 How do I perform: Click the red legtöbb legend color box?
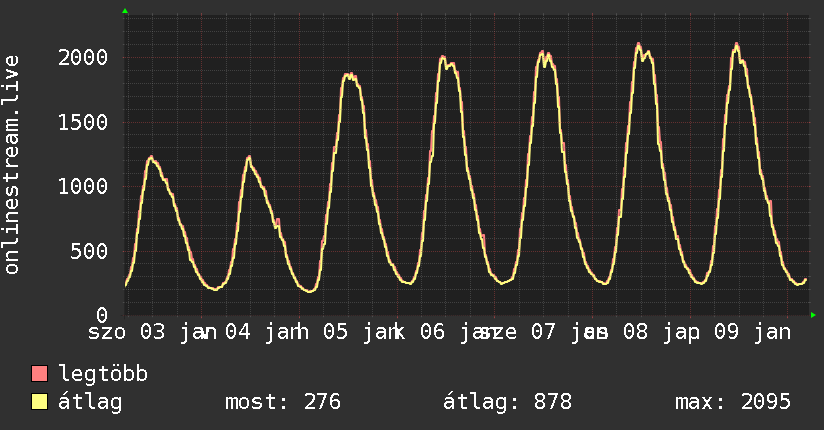tap(40, 375)
